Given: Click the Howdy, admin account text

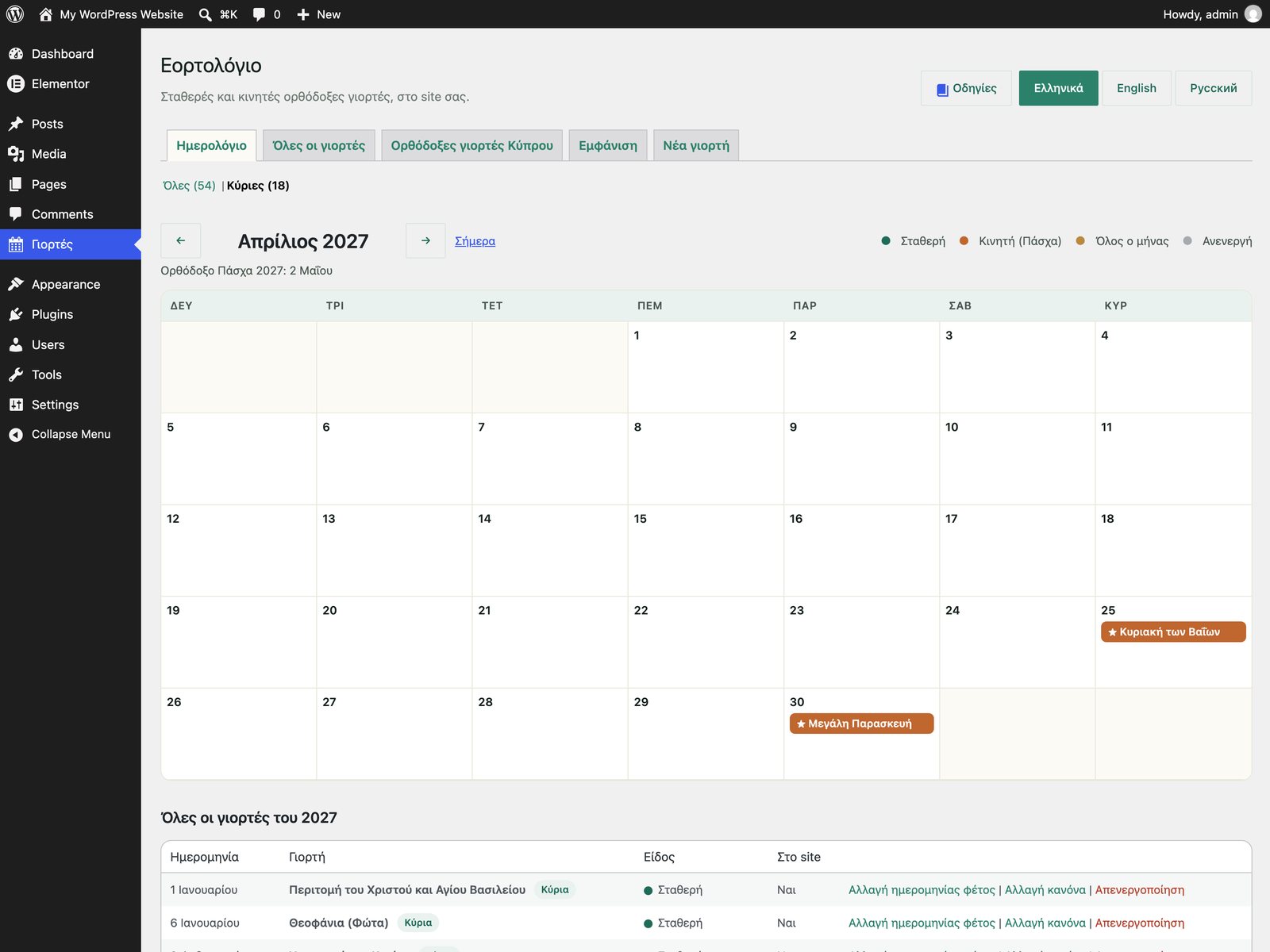Looking at the screenshot, I should click(1200, 14).
